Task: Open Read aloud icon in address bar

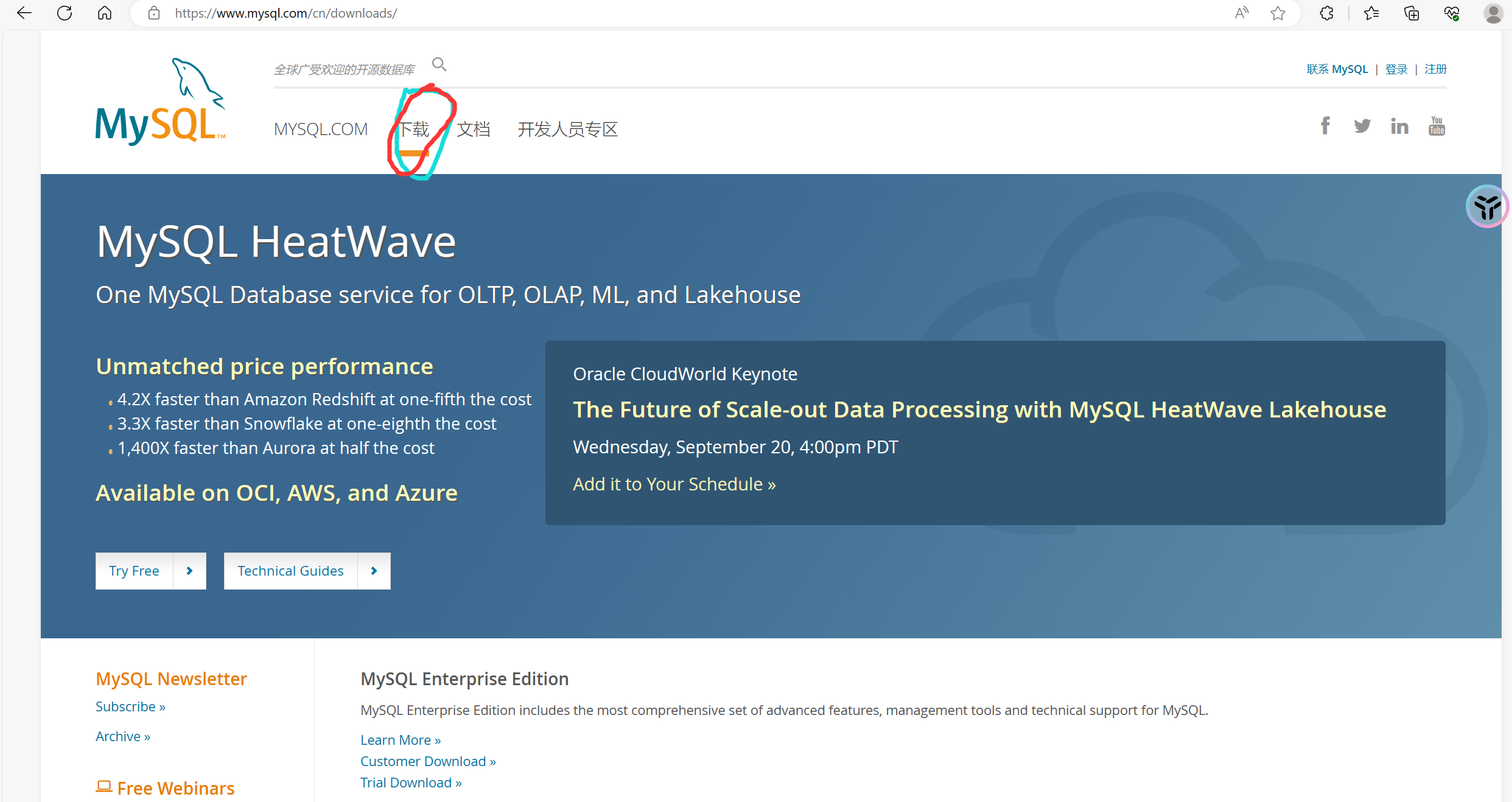Action: (1242, 13)
